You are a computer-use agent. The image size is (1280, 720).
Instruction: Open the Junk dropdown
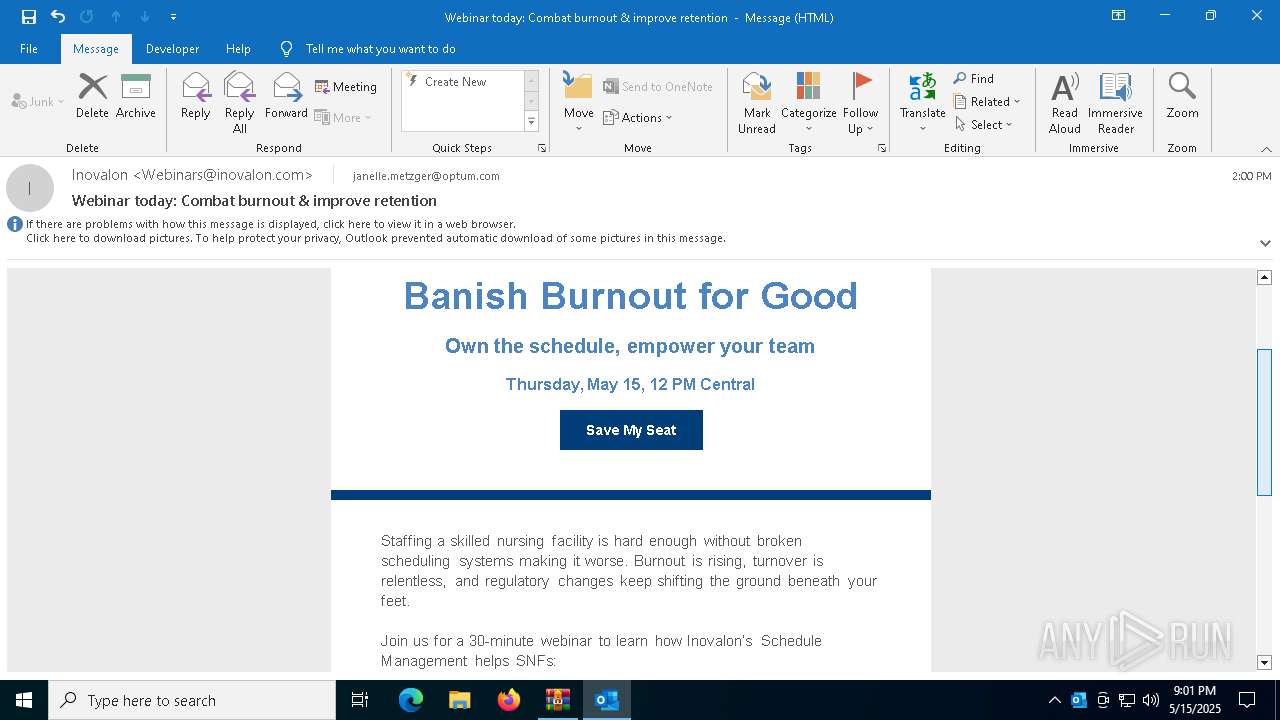coord(38,102)
